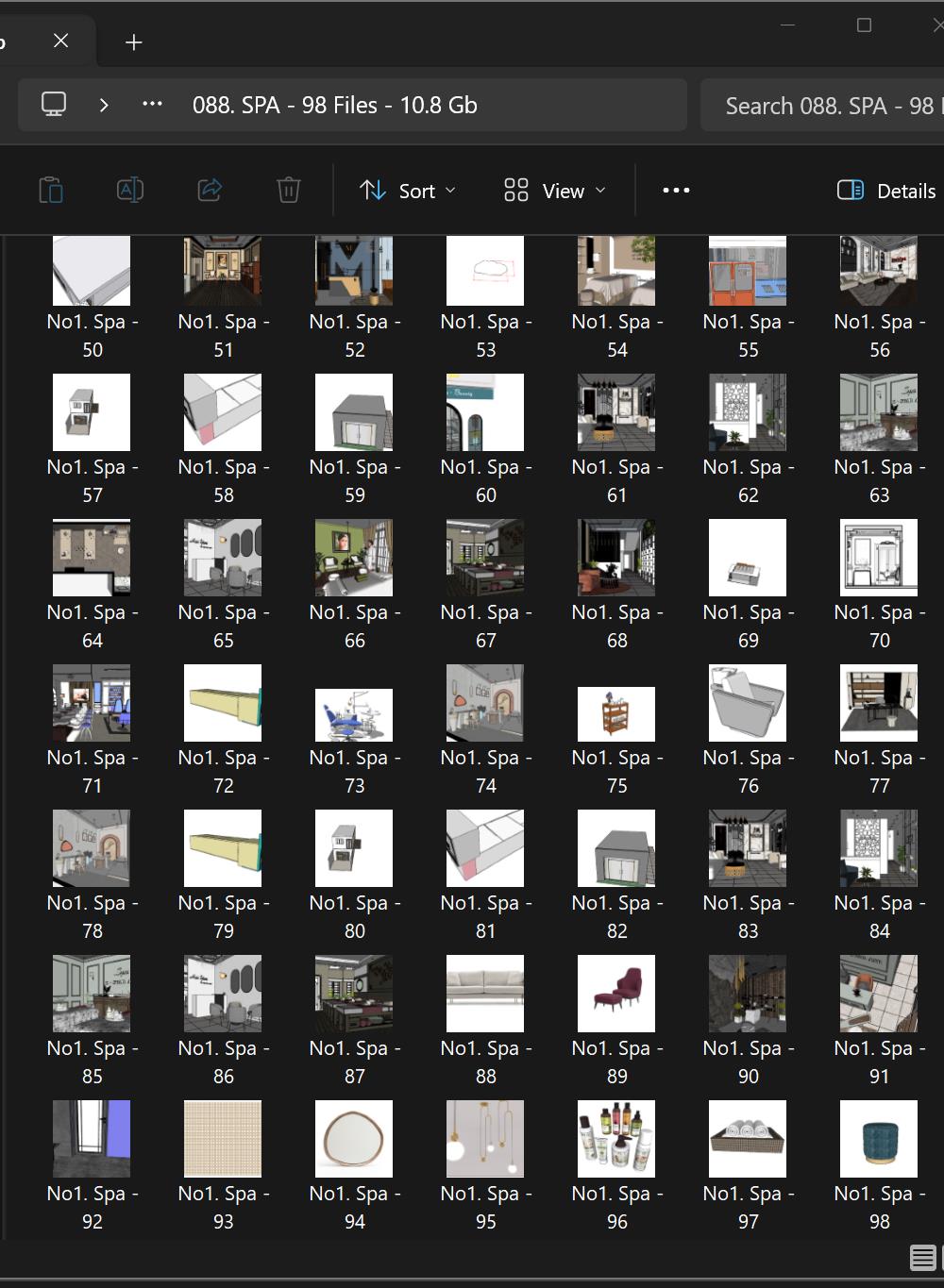
Task: Select file No1. Spa - 92
Action: coord(92,1167)
